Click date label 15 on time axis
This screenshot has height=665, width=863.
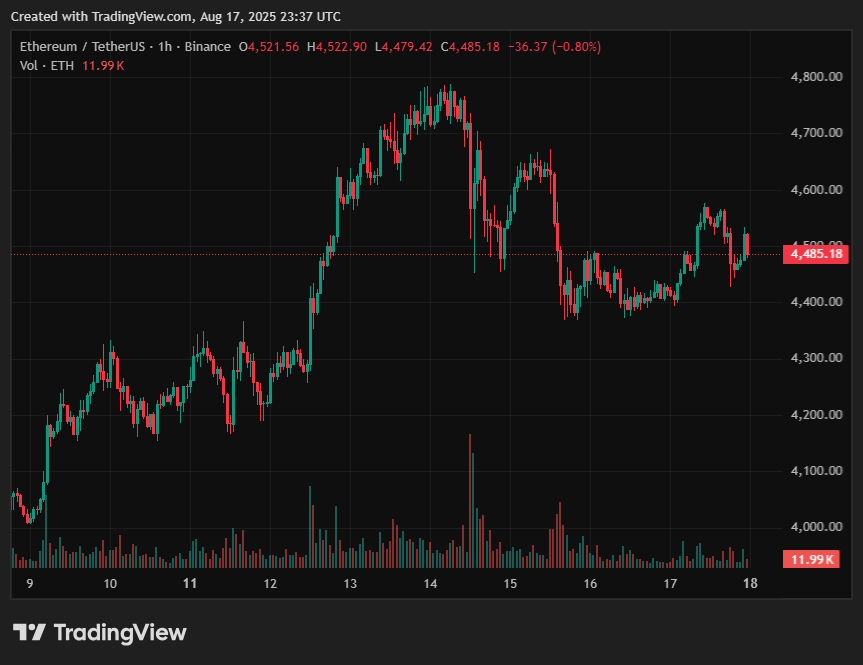pos(510,584)
